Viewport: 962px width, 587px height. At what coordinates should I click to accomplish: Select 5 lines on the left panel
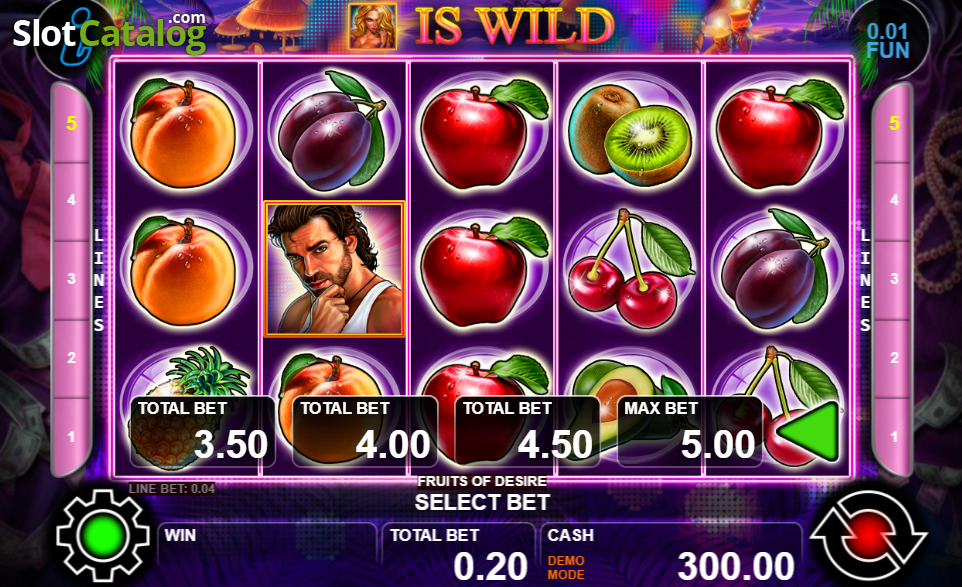click(72, 123)
